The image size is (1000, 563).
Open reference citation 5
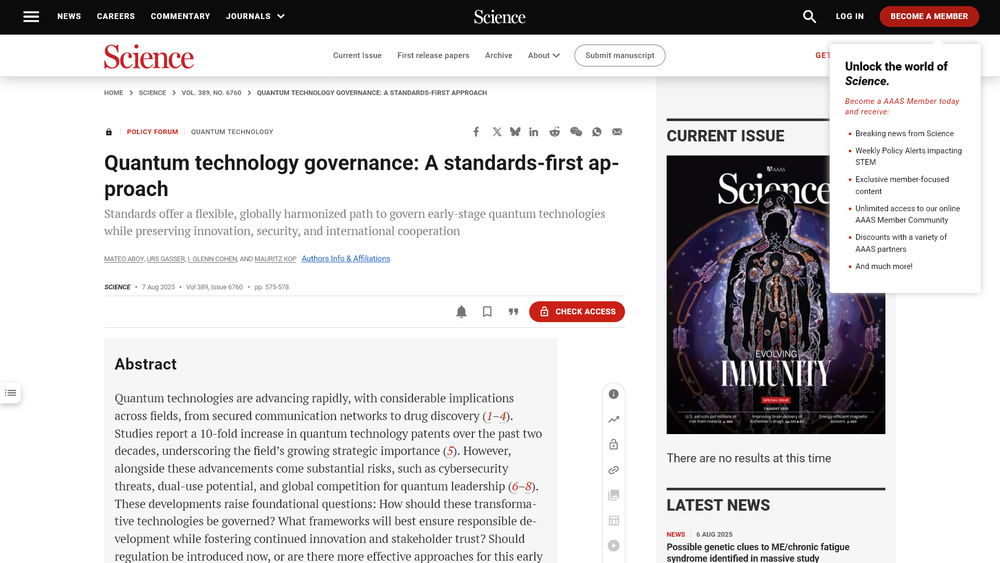pyautogui.click(x=450, y=451)
